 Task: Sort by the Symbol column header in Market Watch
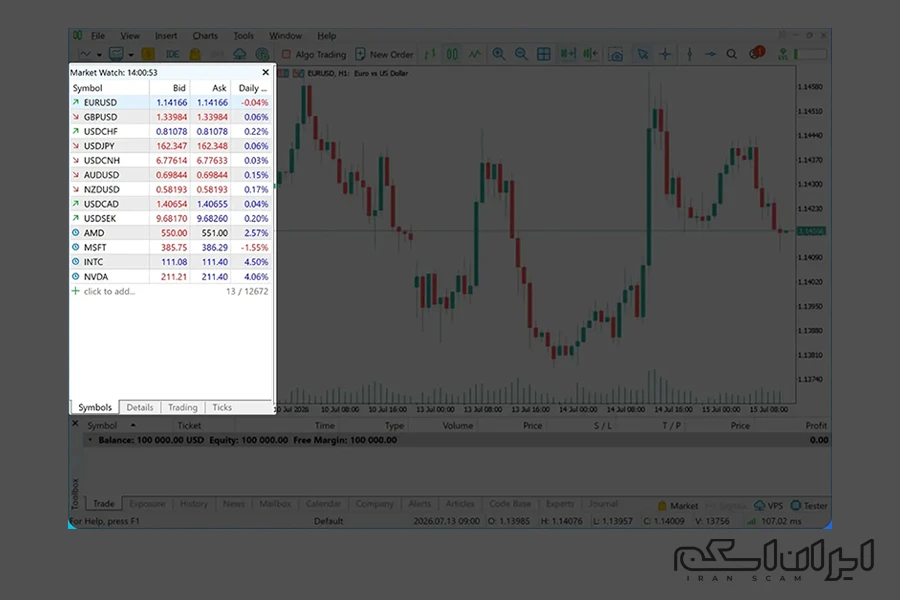click(x=109, y=88)
